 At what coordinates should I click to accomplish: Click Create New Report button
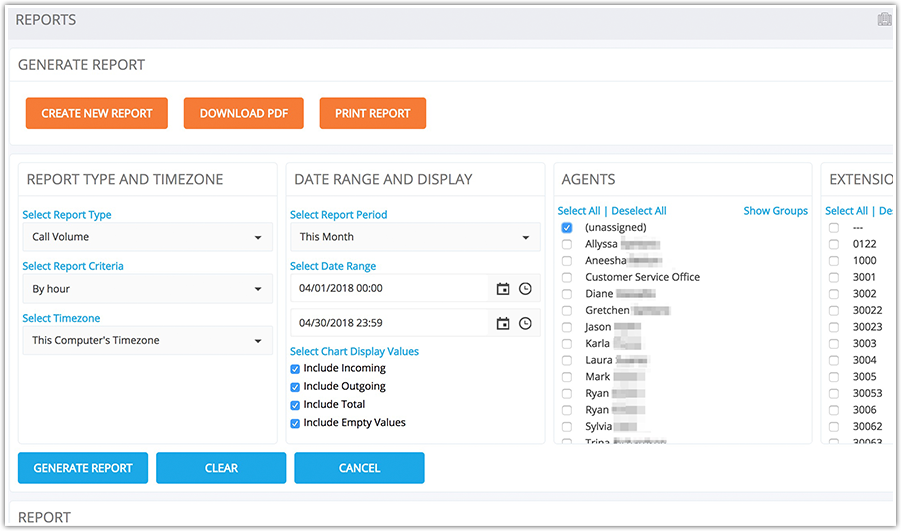tap(97, 113)
